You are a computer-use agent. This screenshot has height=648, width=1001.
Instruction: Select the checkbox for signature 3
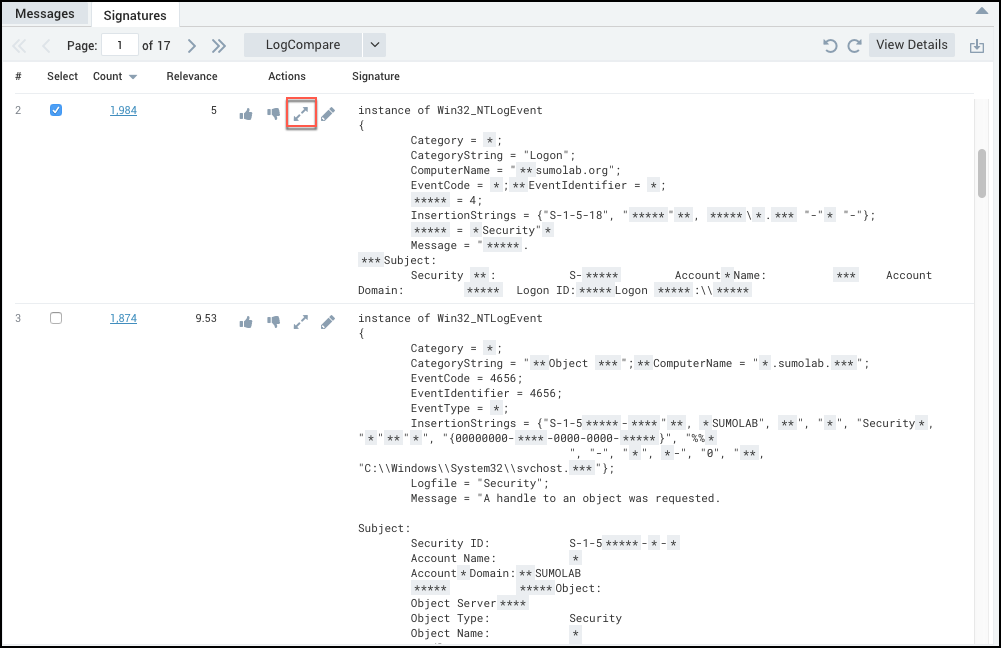click(56, 318)
